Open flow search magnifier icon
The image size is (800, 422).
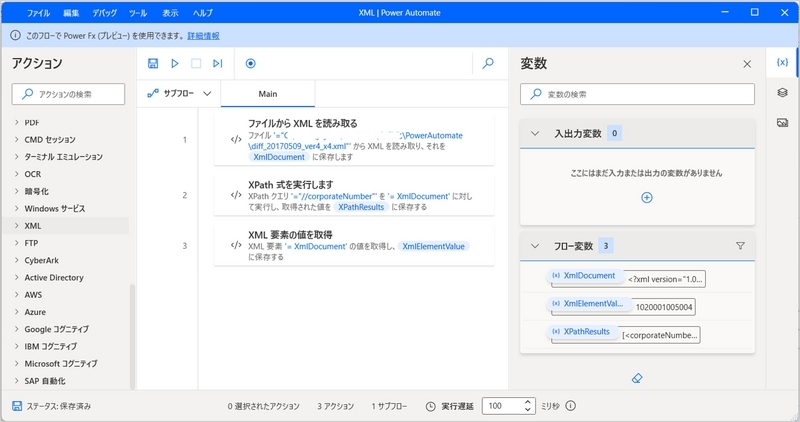(x=488, y=63)
